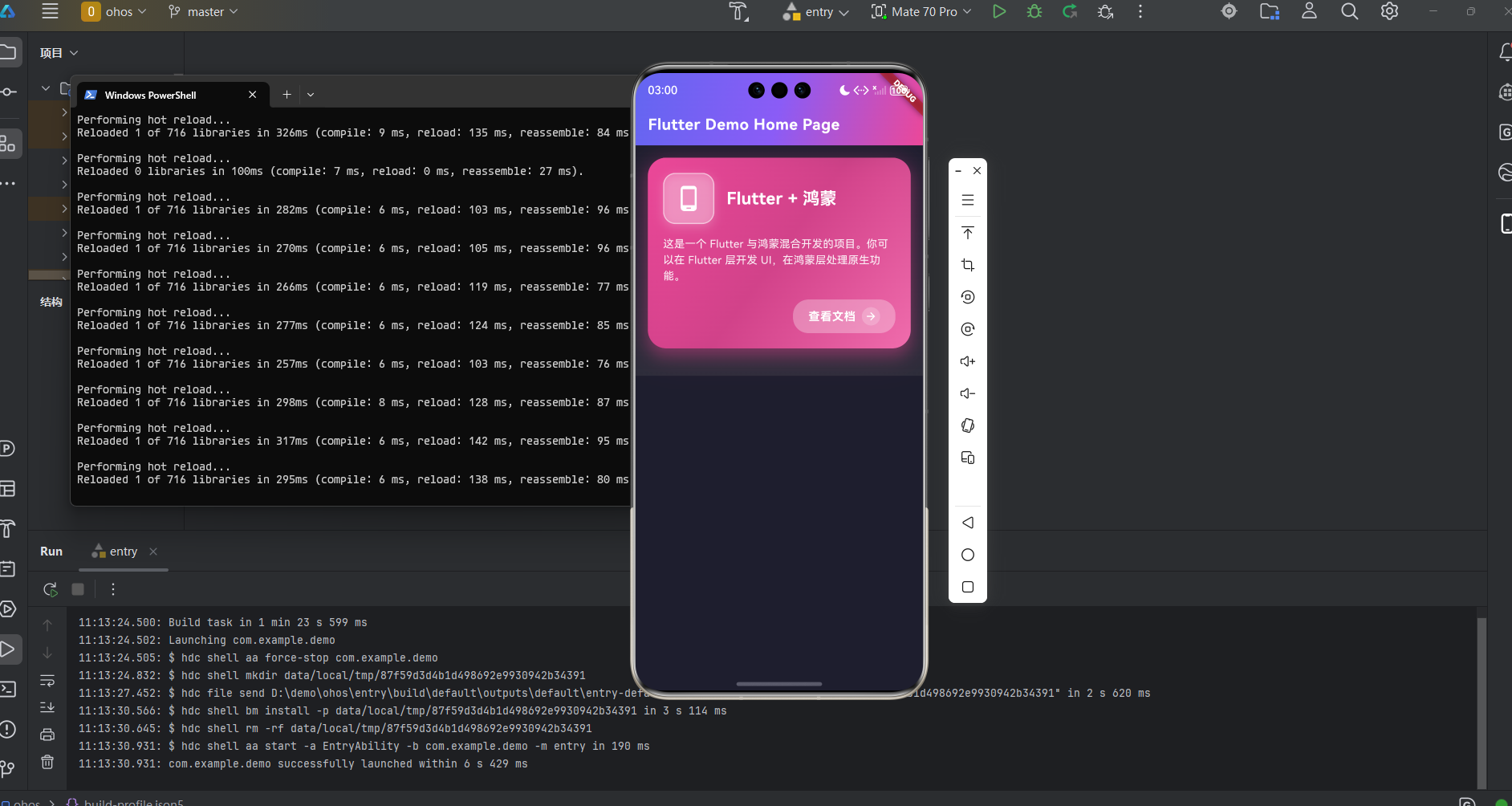Click emulator send-to-top arrow icon

click(968, 233)
